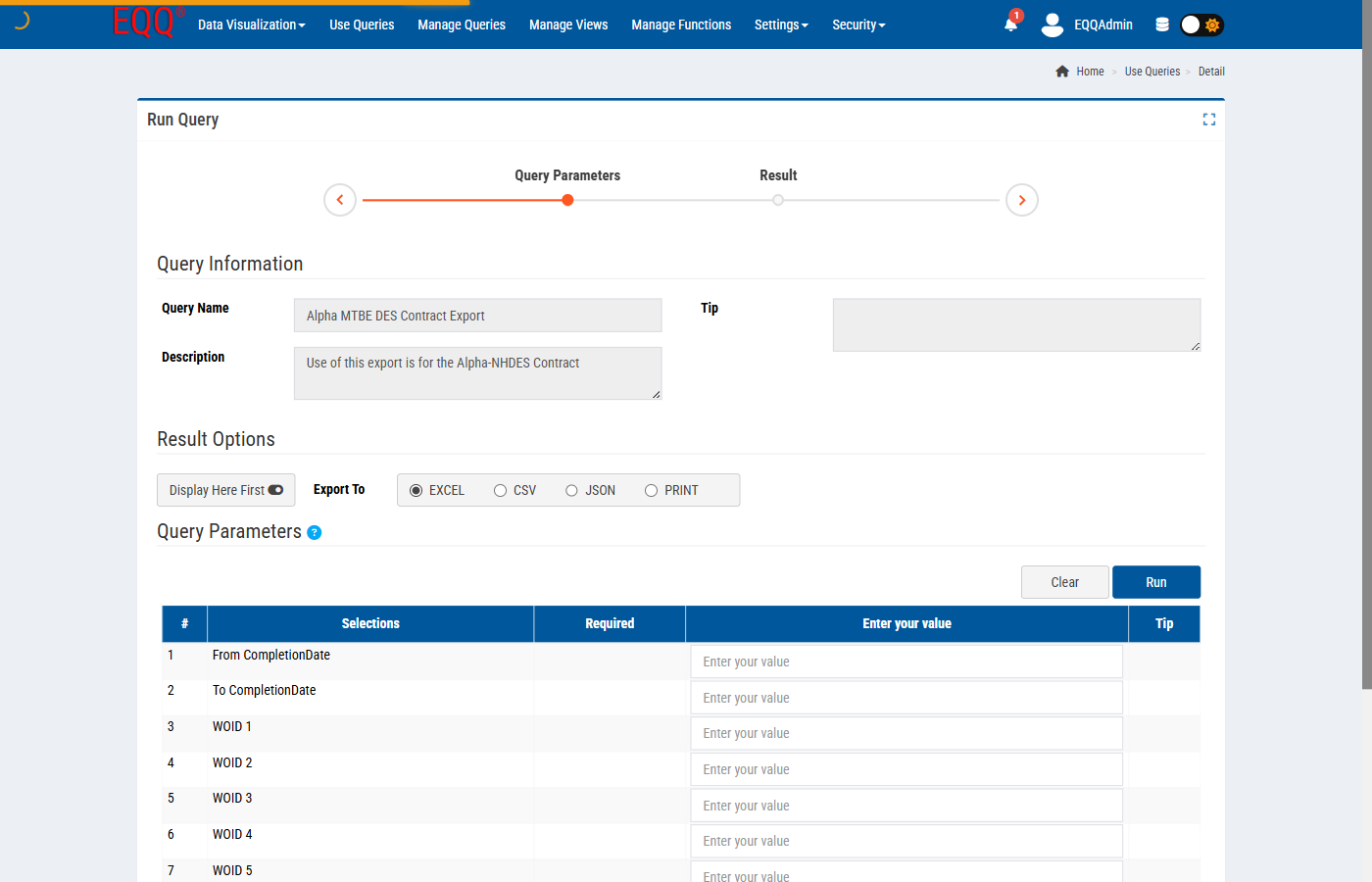Click the From CompletionDate value field
This screenshot has width=1372, height=882.
click(x=906, y=661)
